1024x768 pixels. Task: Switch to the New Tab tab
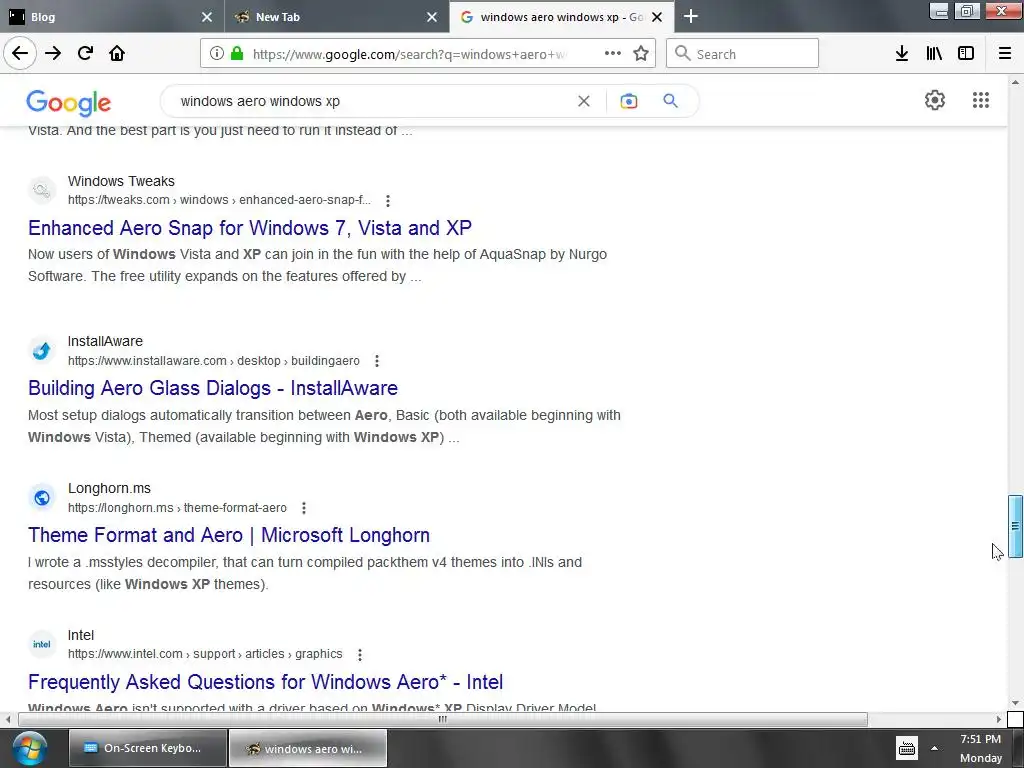pyautogui.click(x=336, y=17)
